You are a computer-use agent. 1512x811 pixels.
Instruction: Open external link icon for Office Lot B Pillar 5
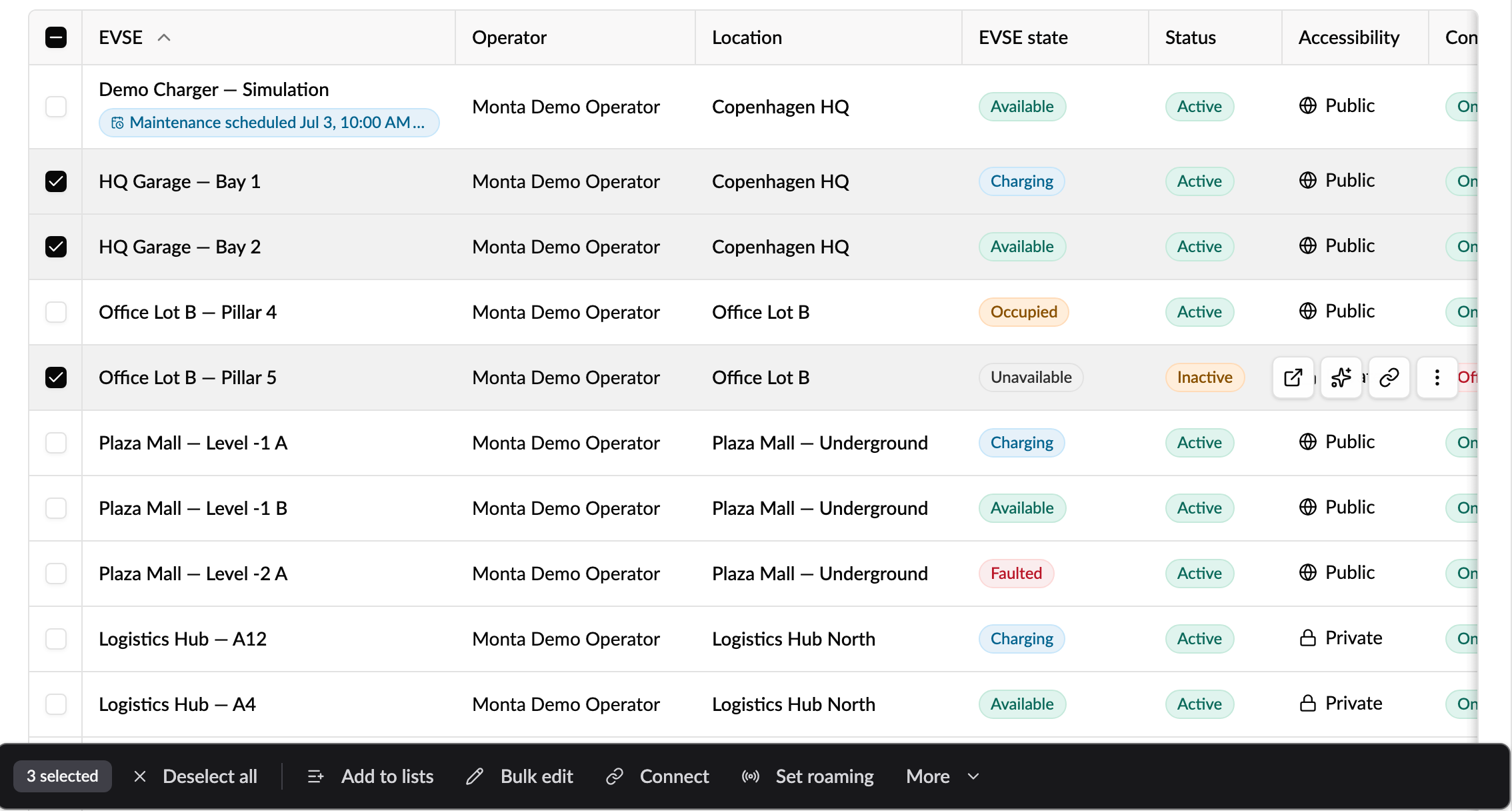1293,377
